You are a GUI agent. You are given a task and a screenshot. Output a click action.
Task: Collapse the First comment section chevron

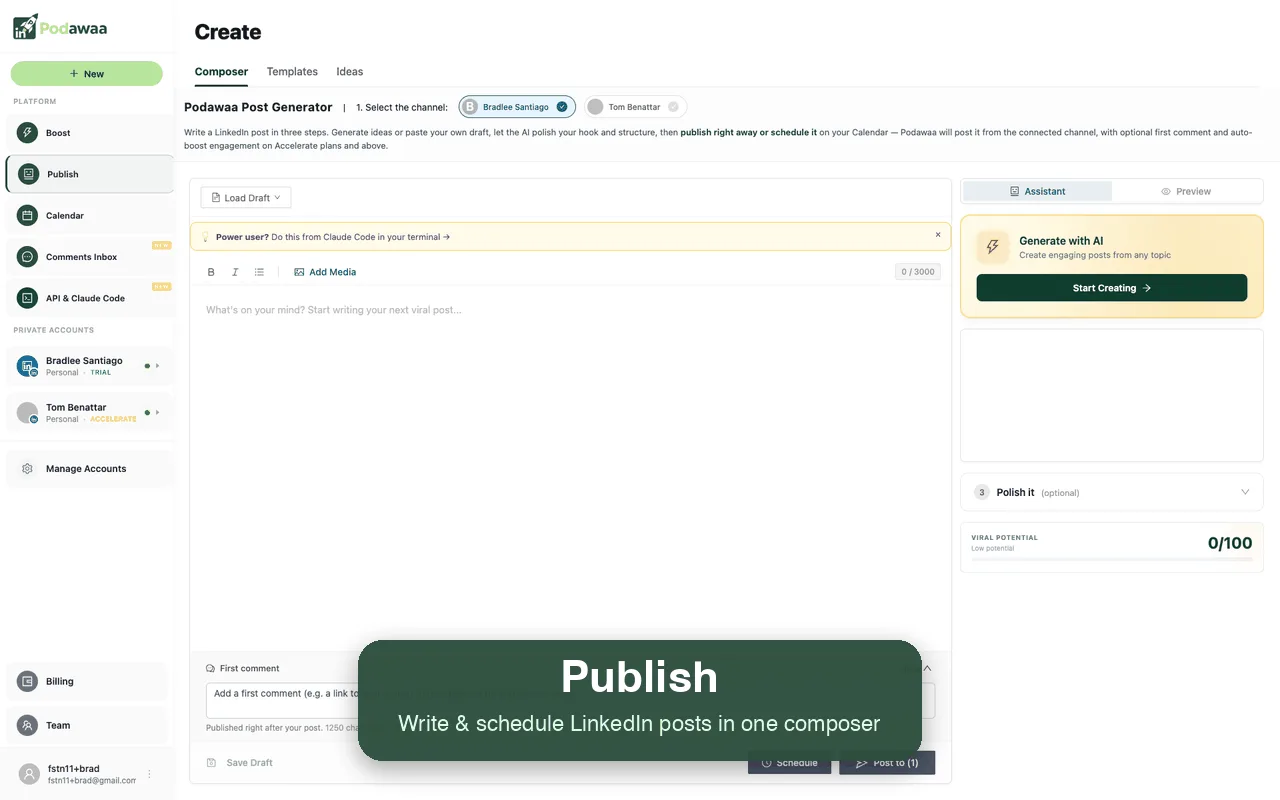tap(927, 669)
